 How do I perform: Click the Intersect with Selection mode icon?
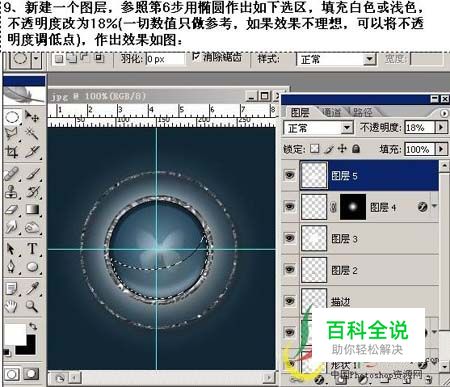(99, 58)
